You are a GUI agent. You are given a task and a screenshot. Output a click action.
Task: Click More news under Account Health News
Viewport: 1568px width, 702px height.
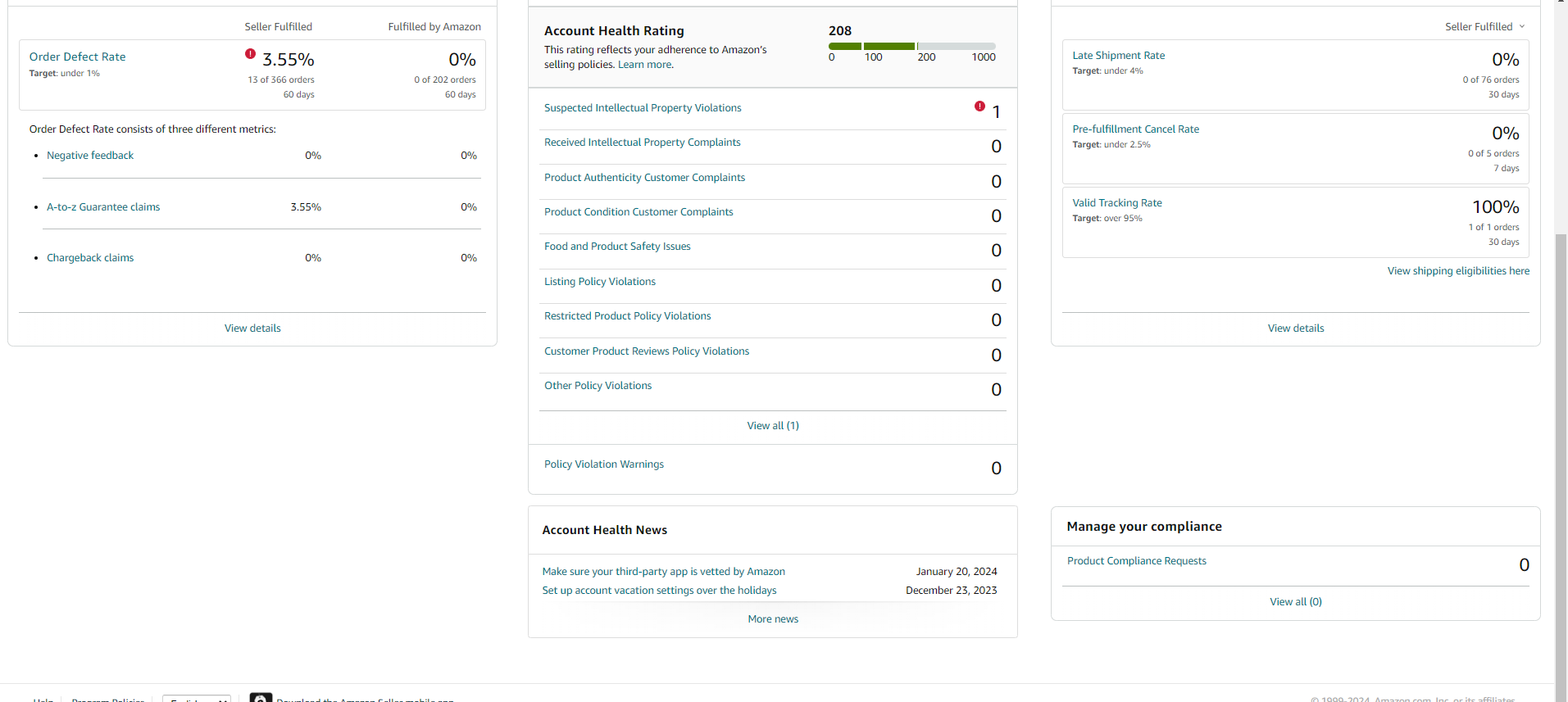[773, 619]
